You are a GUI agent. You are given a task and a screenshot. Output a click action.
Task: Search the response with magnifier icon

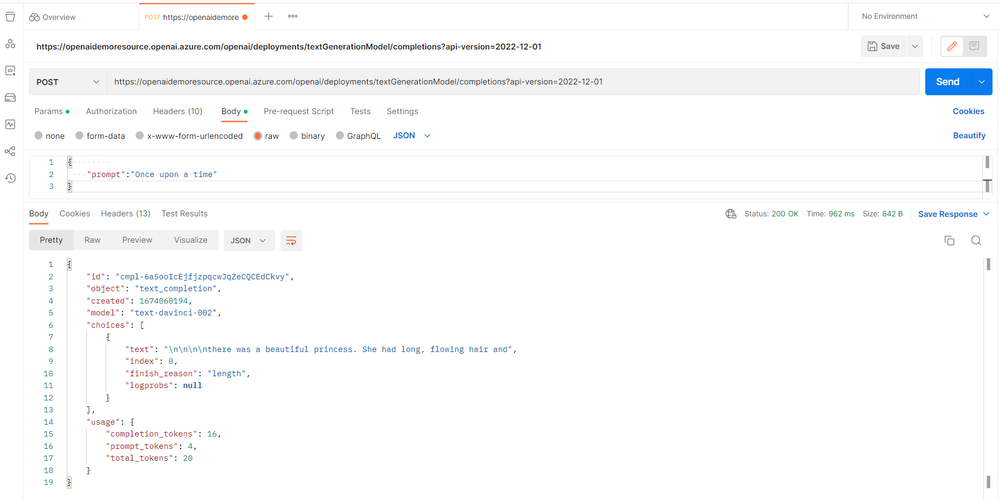click(975, 240)
